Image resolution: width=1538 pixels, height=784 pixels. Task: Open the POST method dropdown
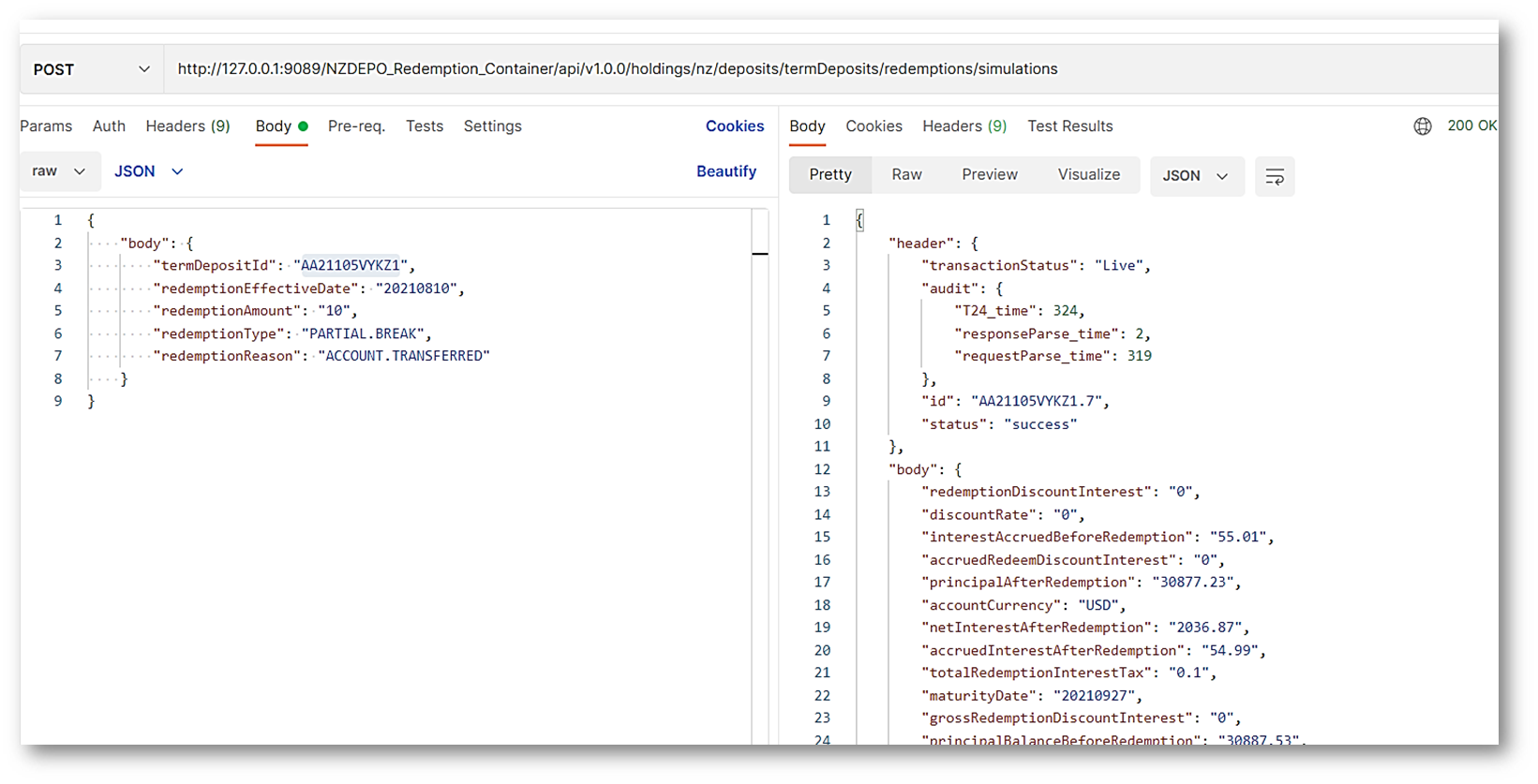coord(91,69)
